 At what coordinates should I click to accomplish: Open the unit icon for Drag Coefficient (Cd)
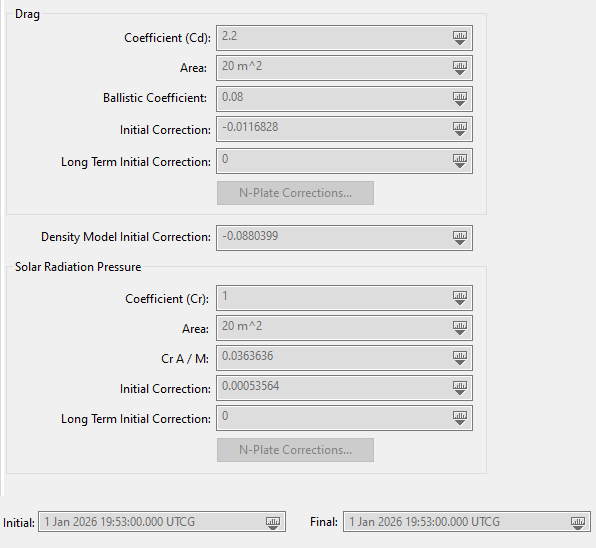(x=460, y=38)
